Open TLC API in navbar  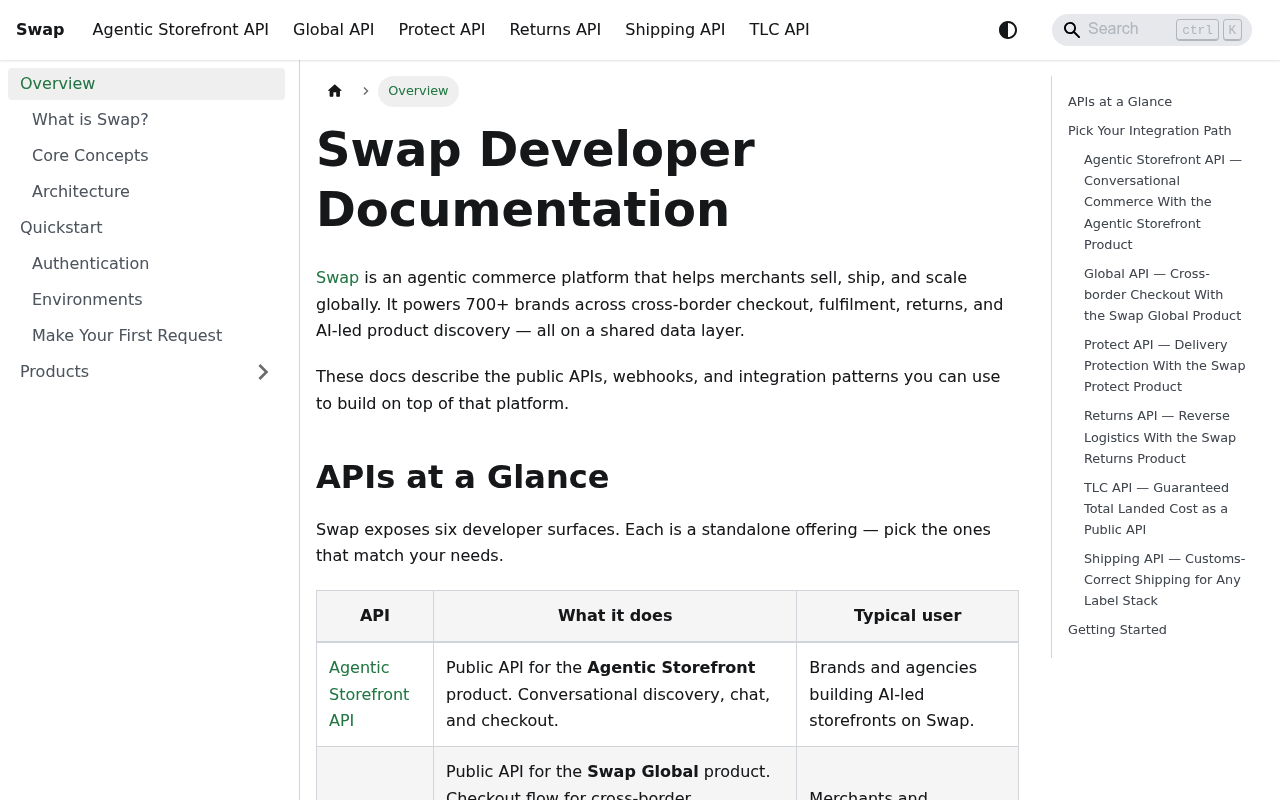click(780, 30)
